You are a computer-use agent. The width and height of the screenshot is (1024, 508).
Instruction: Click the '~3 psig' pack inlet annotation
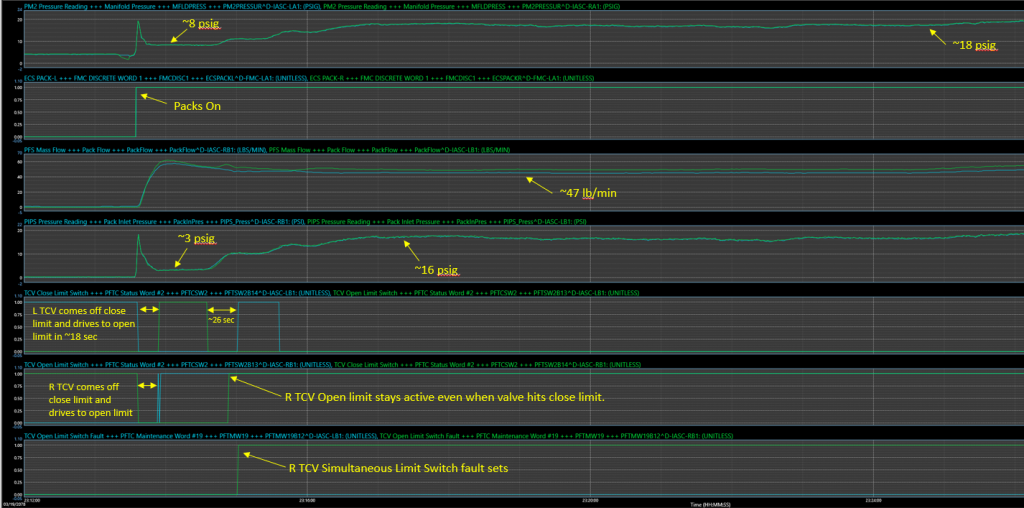coord(196,238)
